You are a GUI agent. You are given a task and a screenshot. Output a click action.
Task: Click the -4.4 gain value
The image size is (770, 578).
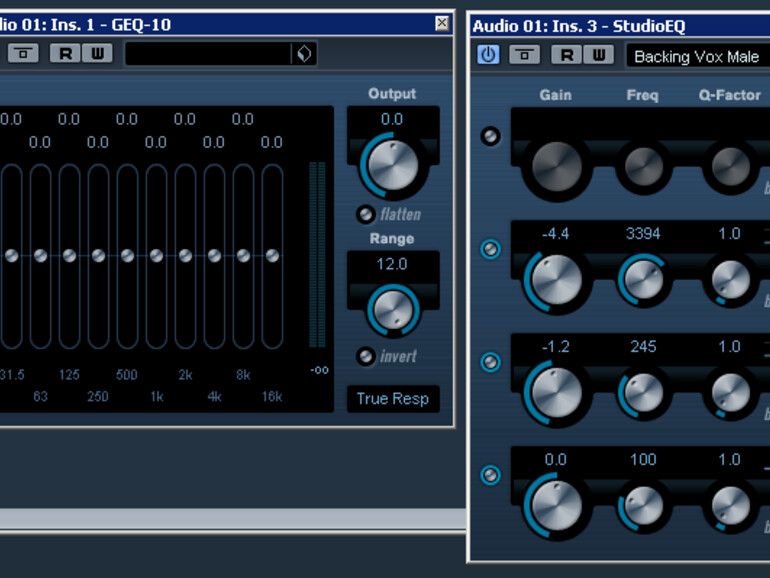pyautogui.click(x=555, y=234)
